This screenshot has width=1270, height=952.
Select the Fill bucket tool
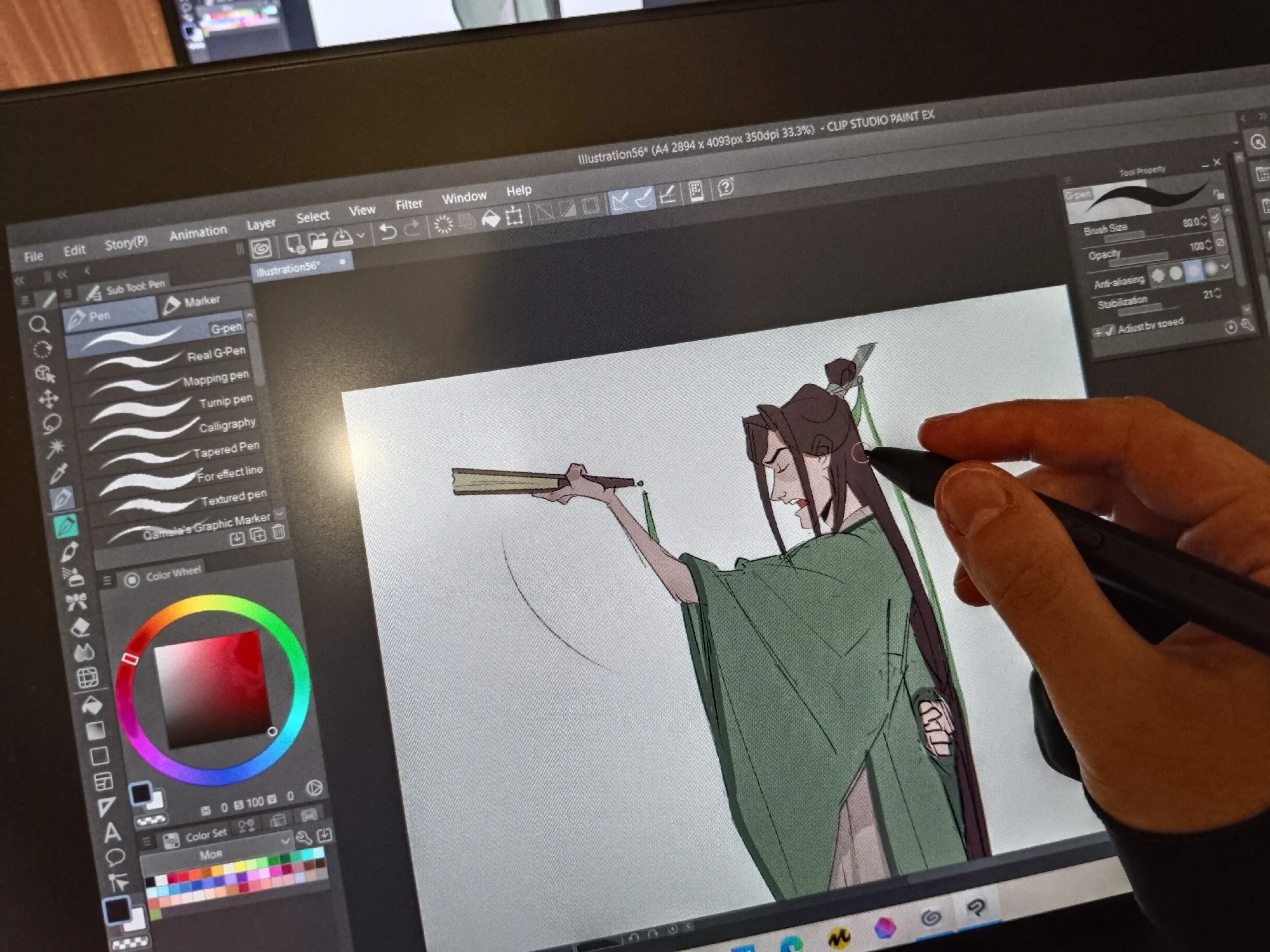(x=91, y=704)
